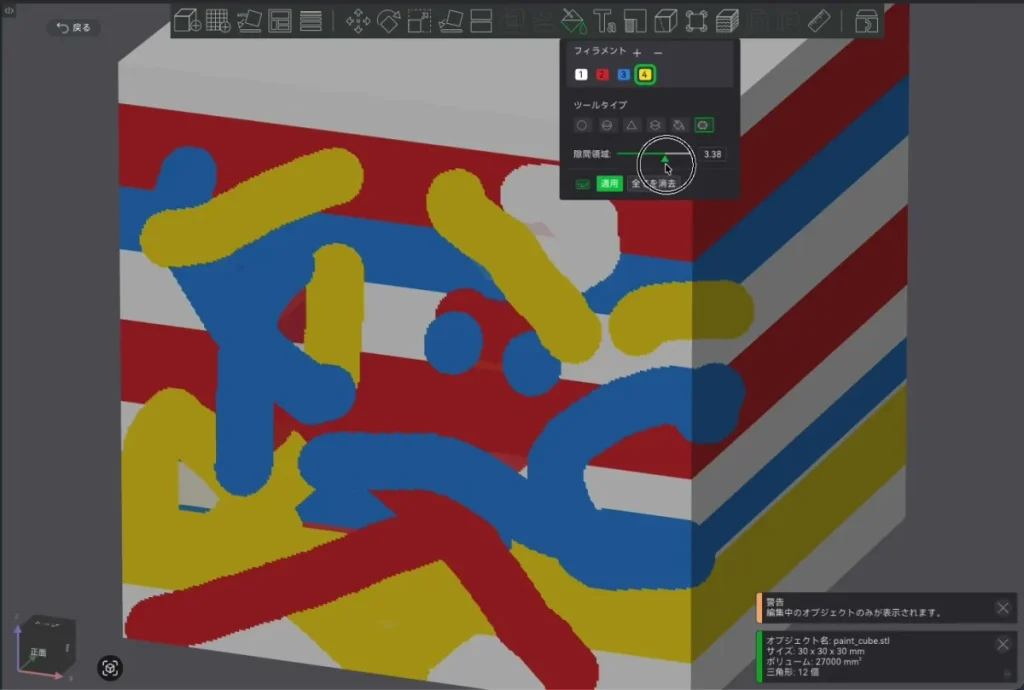Close the paint_cube.stl object info notification

[1003, 644]
